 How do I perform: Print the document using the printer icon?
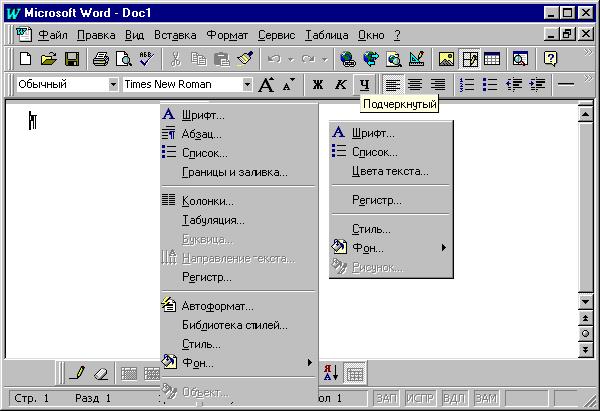(x=101, y=59)
